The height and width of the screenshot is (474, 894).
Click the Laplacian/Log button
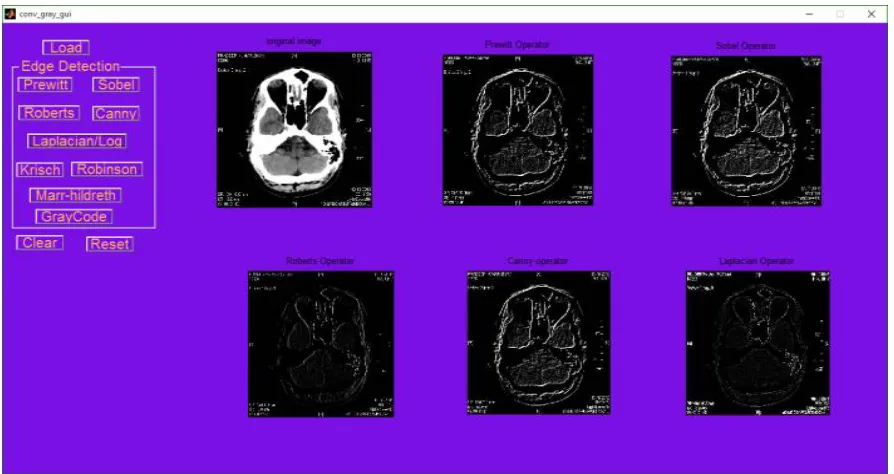(x=77, y=141)
